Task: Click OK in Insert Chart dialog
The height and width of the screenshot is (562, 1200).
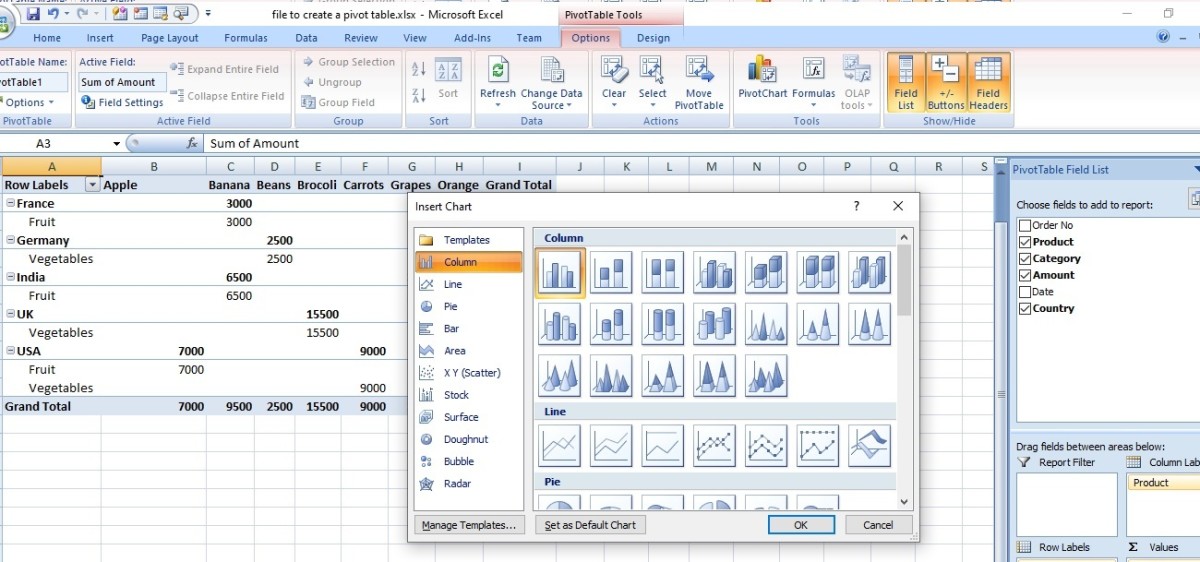Action: 801,524
